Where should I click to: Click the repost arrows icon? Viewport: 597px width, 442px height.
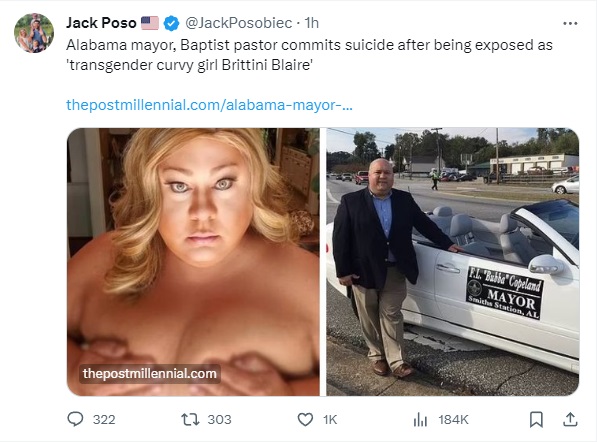pos(190,420)
